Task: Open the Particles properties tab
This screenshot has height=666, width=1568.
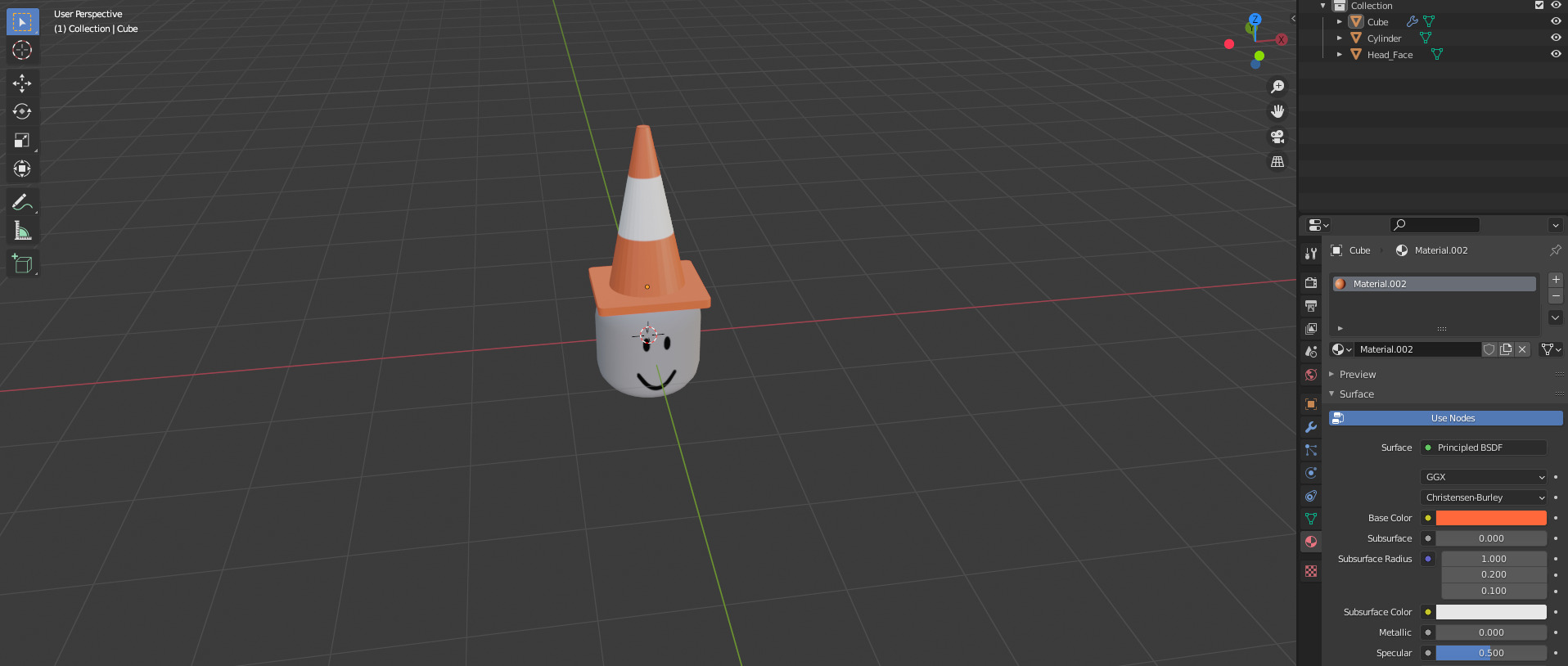Action: pyautogui.click(x=1311, y=450)
